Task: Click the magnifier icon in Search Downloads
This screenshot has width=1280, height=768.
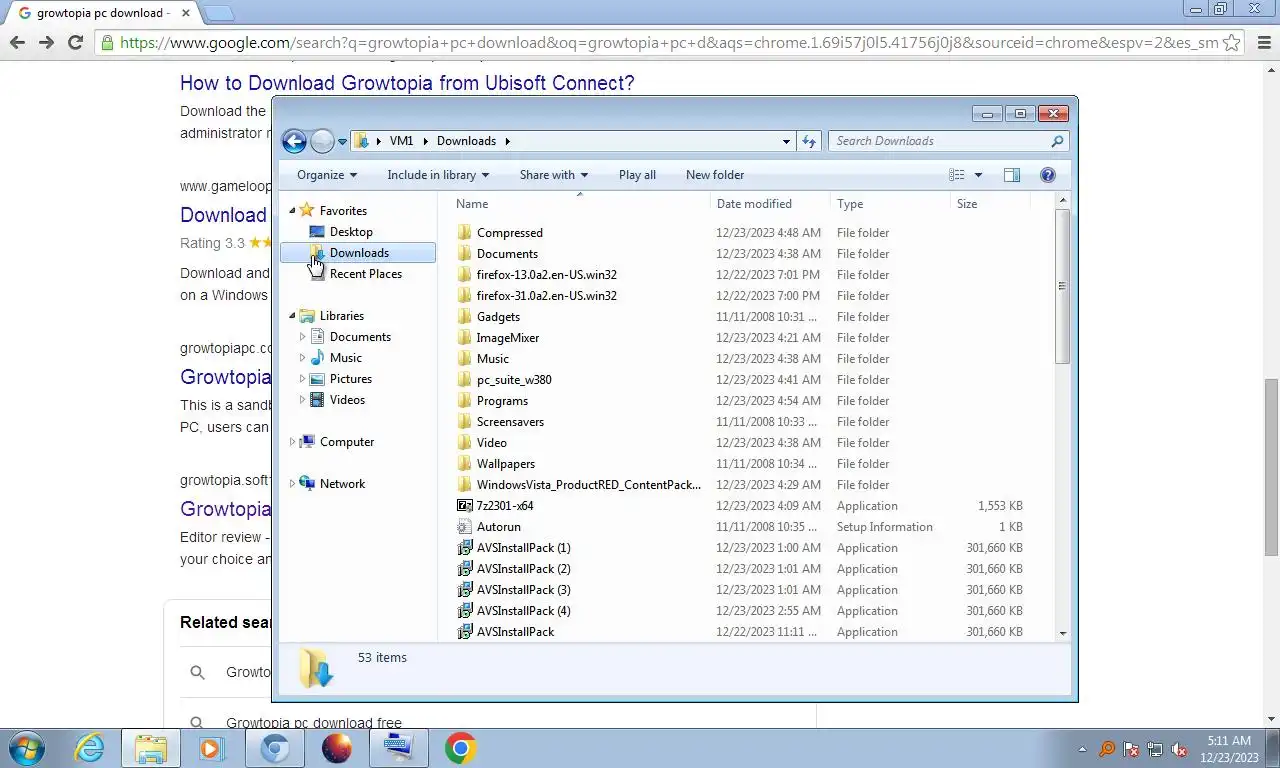Action: point(1057,141)
